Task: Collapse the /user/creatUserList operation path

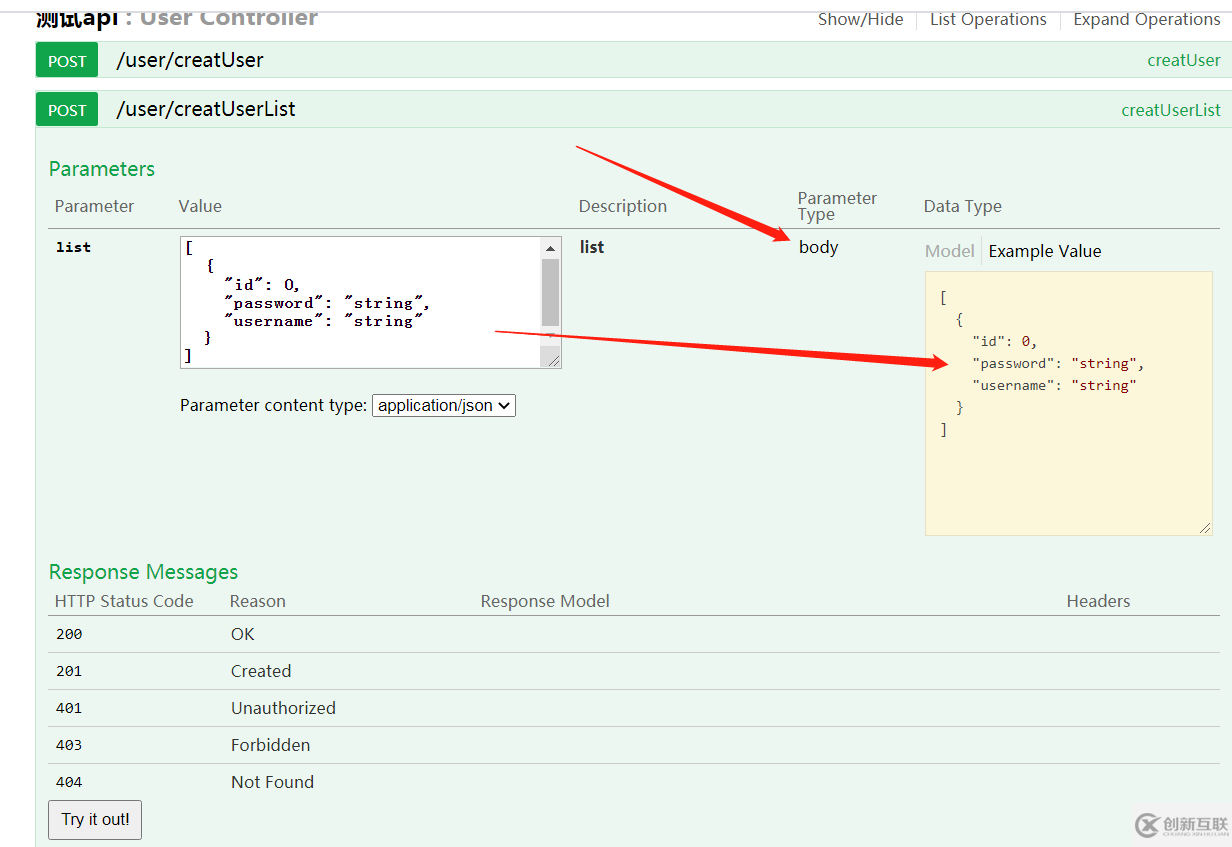Action: coord(206,109)
